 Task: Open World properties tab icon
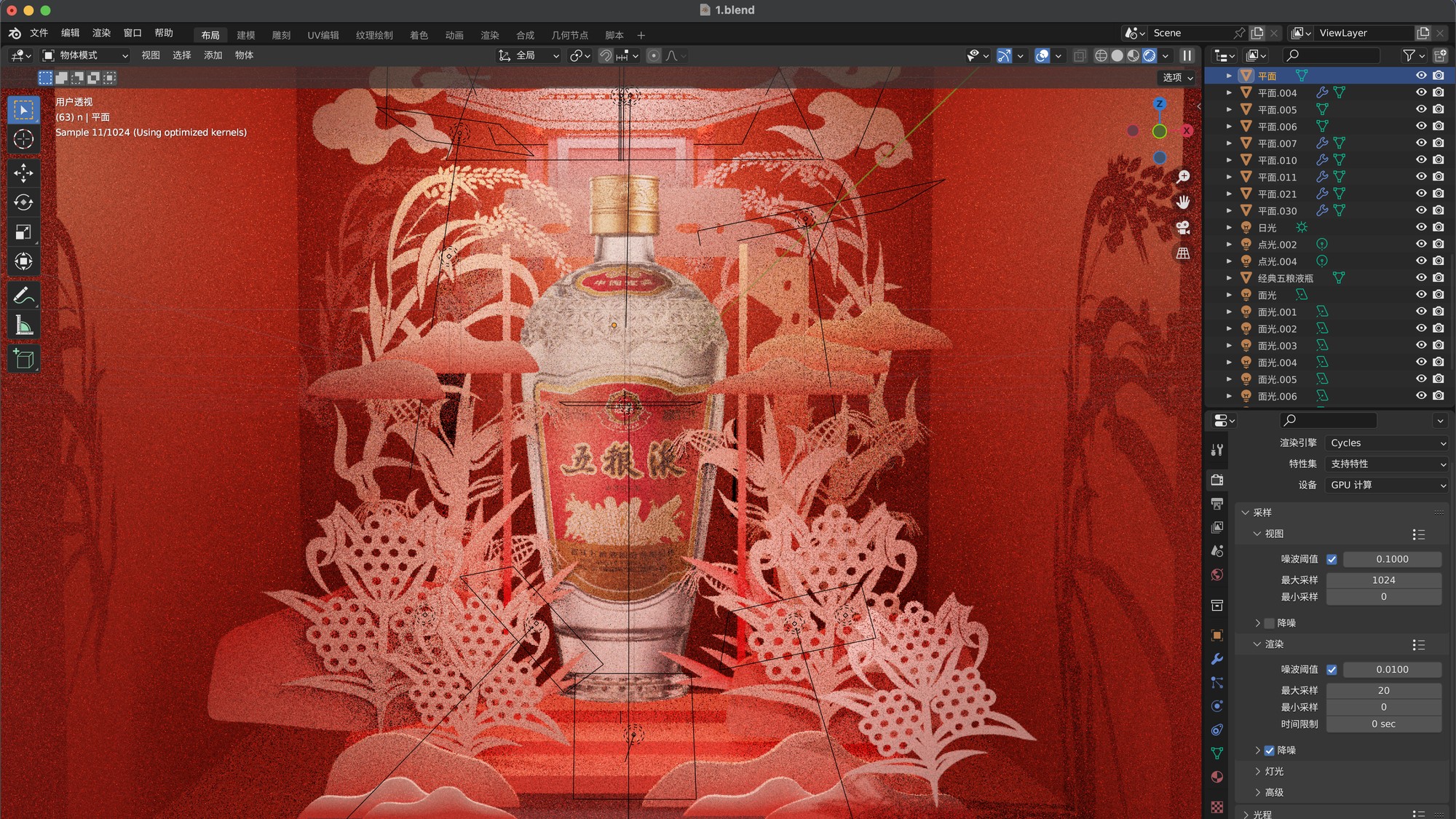click(x=1217, y=575)
